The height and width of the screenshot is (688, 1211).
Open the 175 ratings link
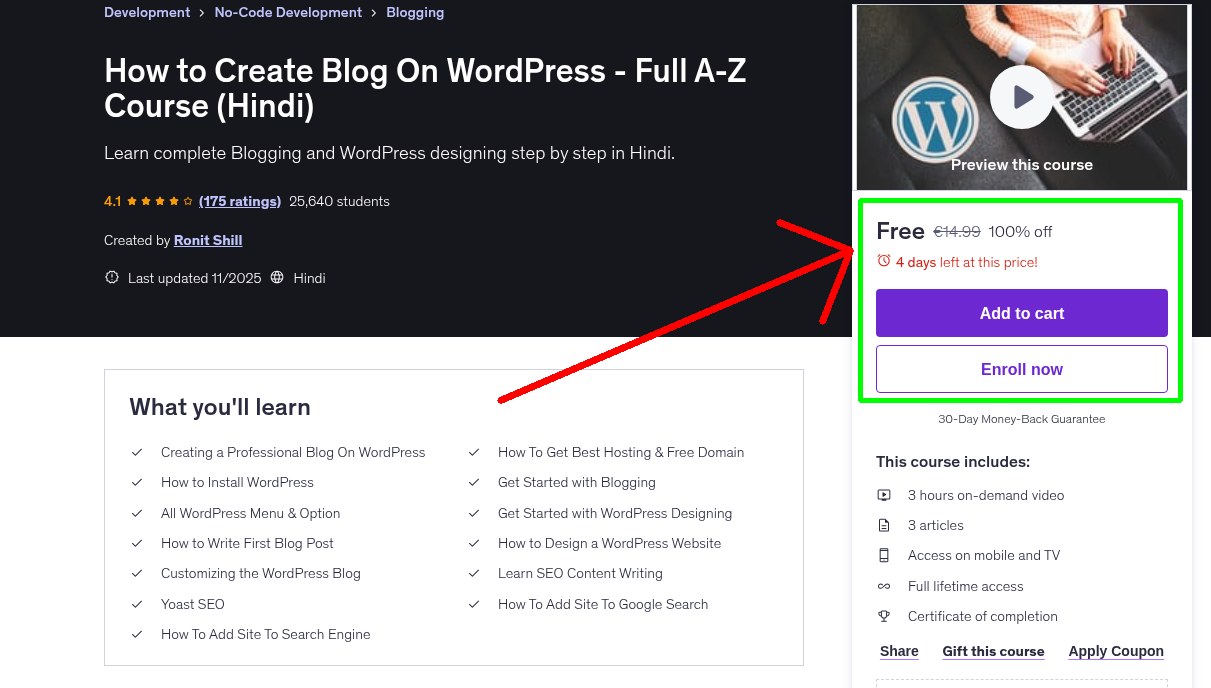point(239,201)
